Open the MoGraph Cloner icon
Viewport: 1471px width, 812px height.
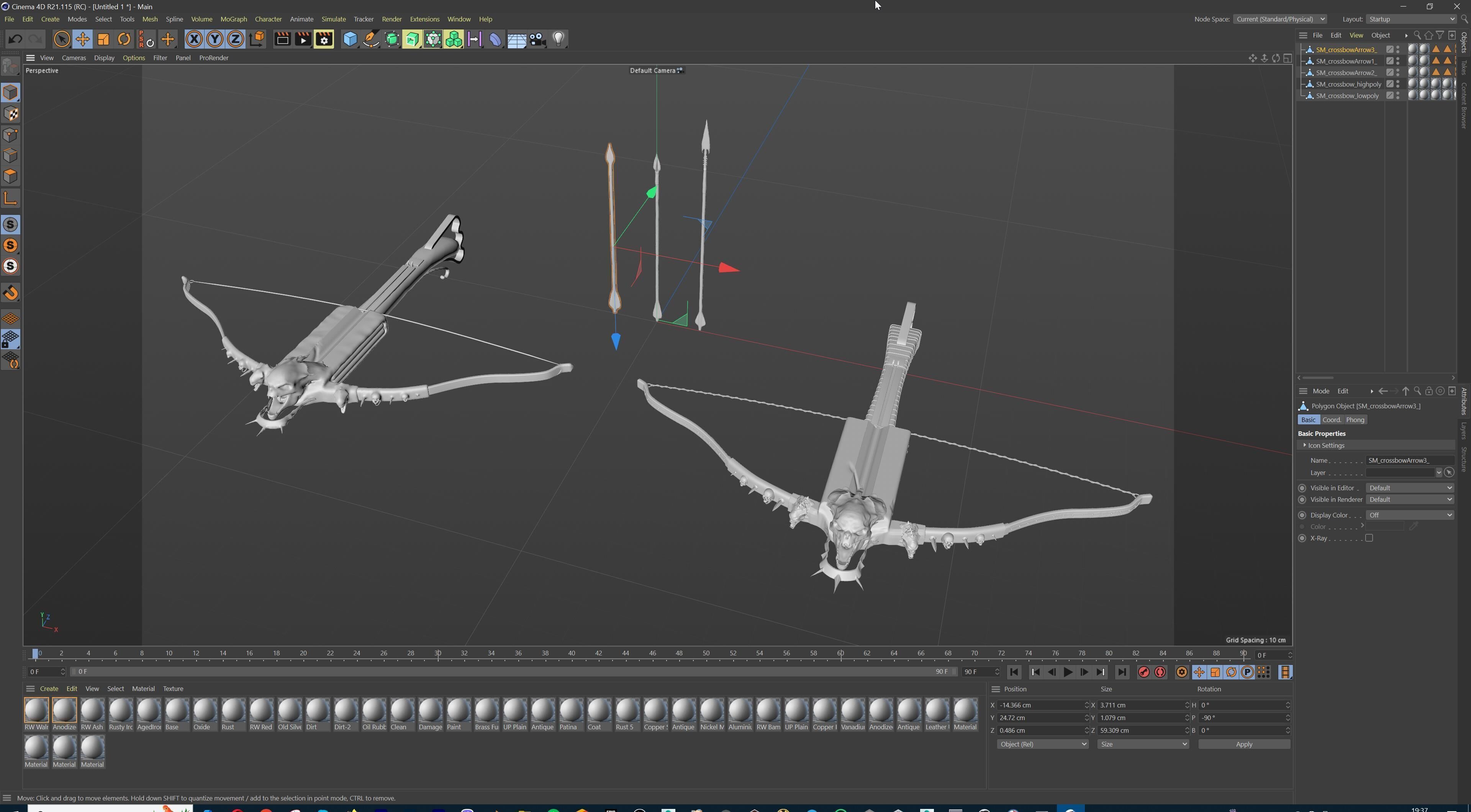[x=454, y=39]
